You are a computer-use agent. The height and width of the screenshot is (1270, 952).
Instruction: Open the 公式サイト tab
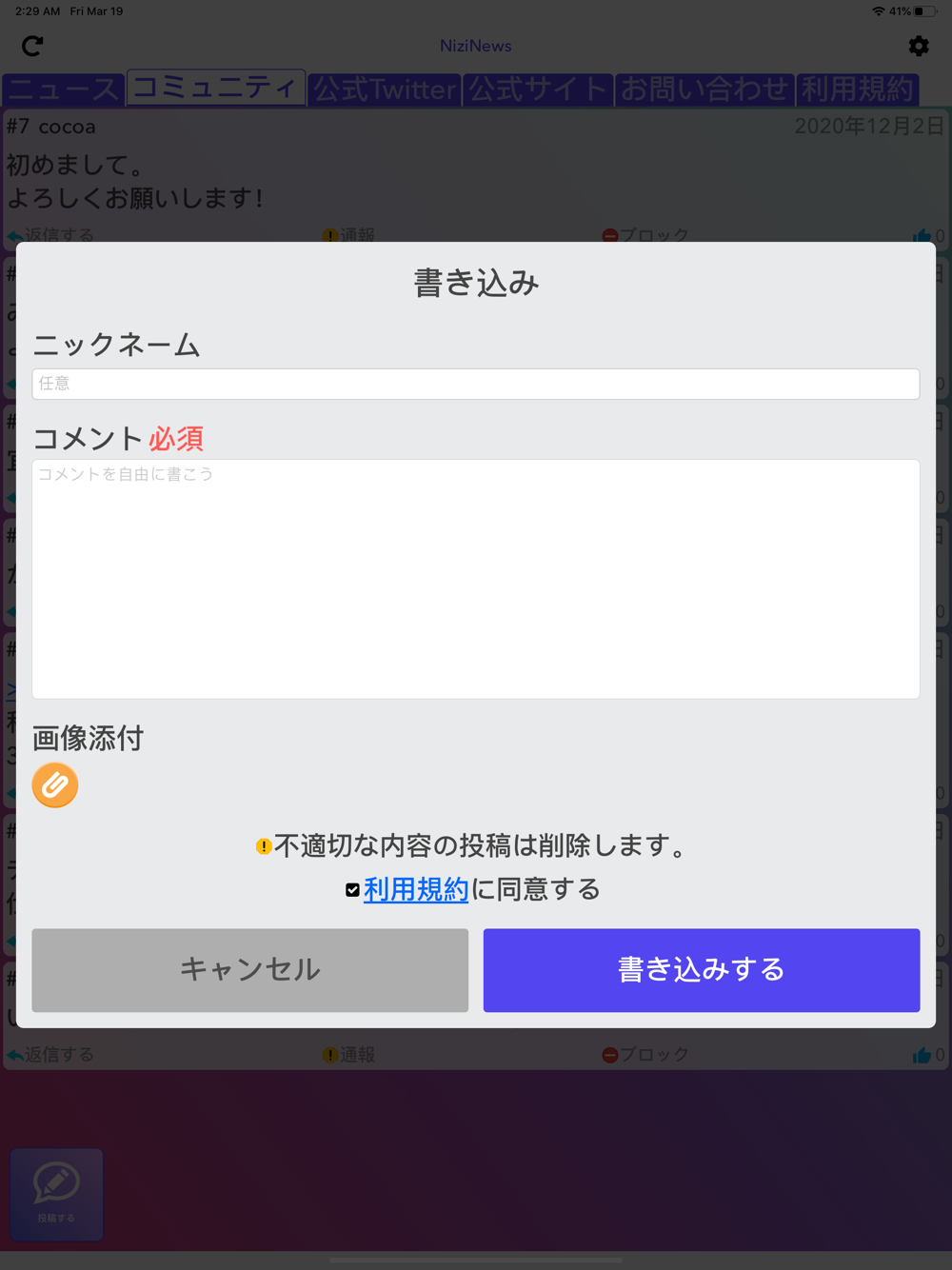click(538, 89)
